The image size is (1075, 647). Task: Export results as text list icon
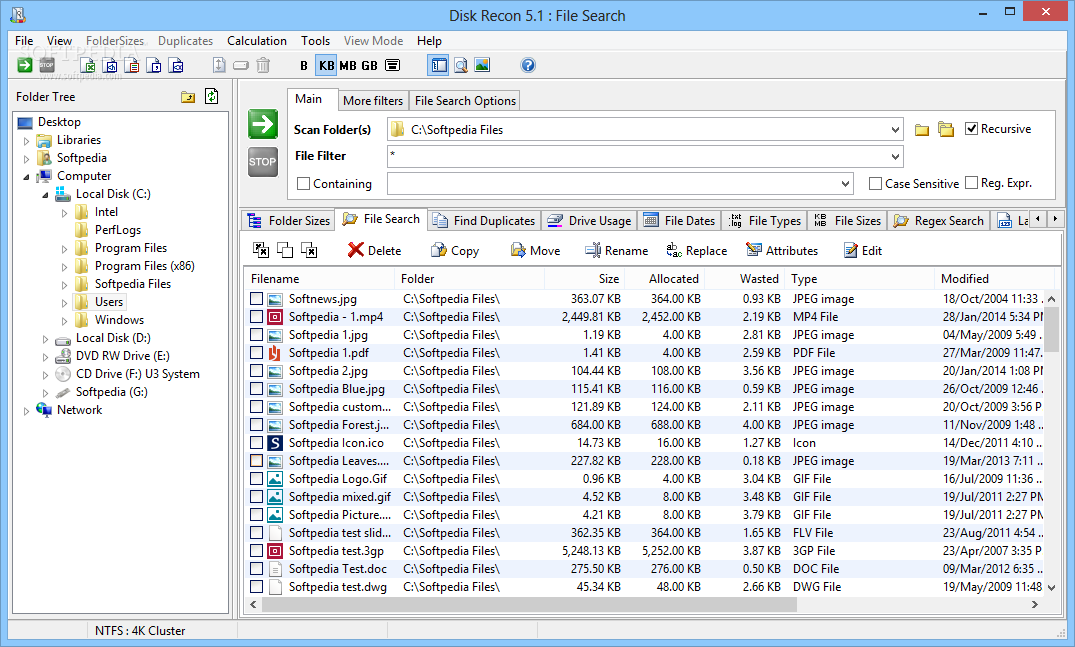pyautogui.click(x=132, y=65)
